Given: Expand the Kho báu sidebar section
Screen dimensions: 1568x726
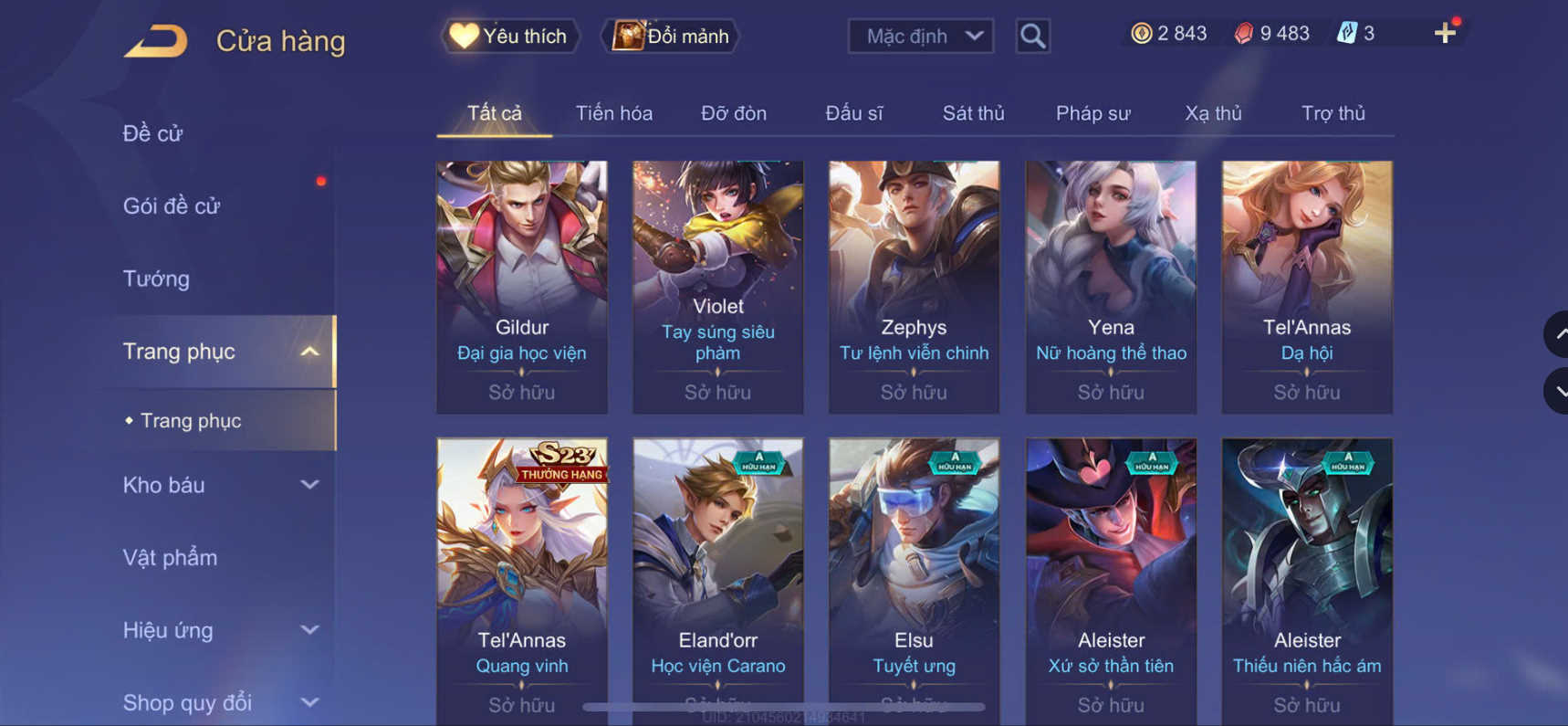Looking at the screenshot, I should [310, 485].
